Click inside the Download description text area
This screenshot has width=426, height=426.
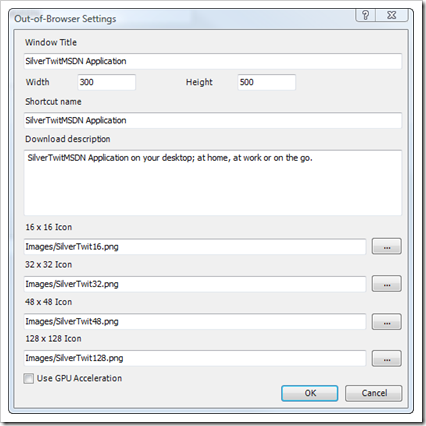[213, 183]
